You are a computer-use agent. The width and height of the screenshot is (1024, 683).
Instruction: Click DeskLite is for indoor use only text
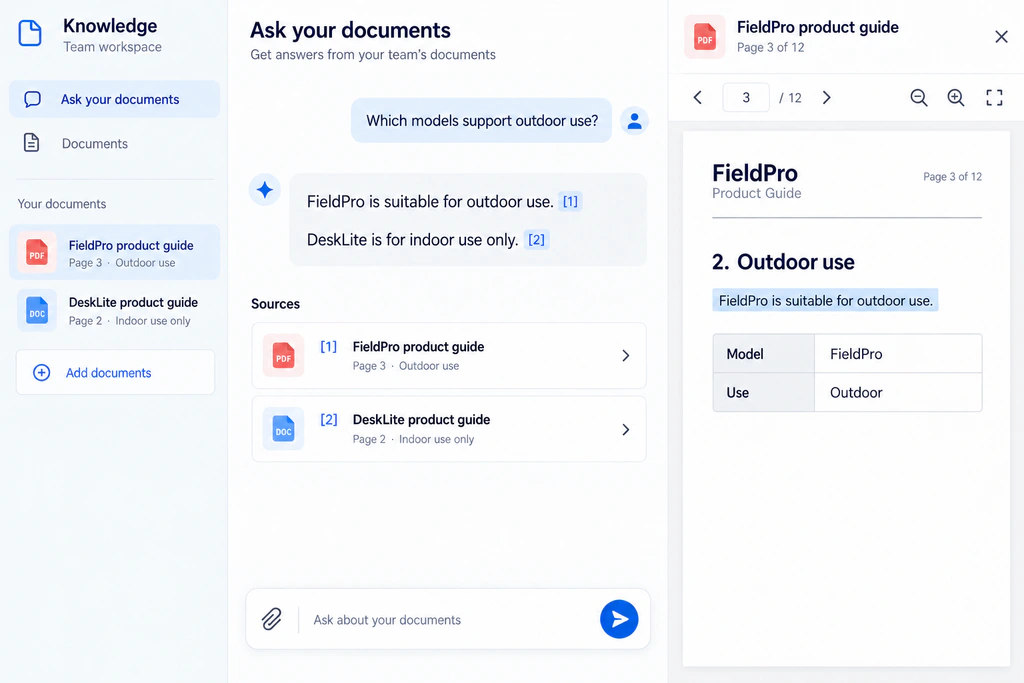[412, 240]
